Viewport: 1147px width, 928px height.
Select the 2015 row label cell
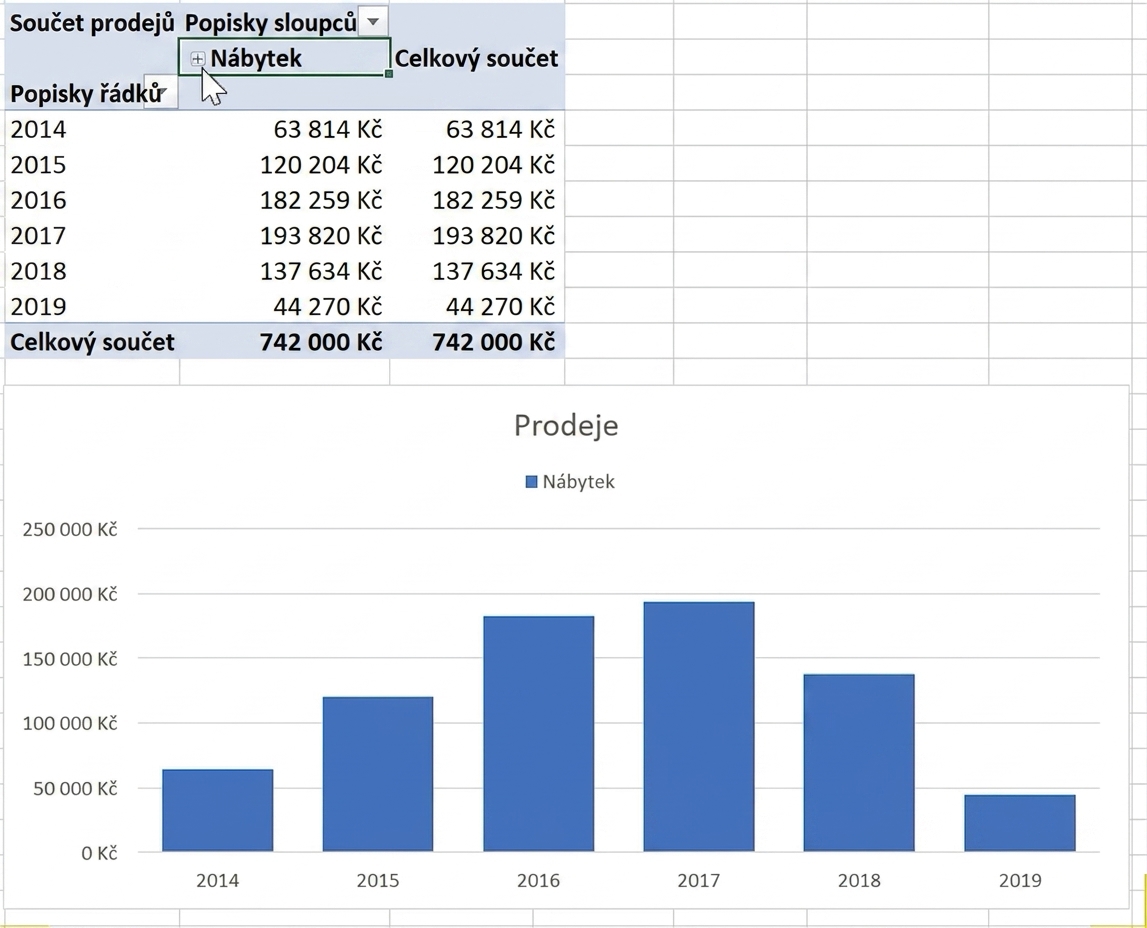92,165
